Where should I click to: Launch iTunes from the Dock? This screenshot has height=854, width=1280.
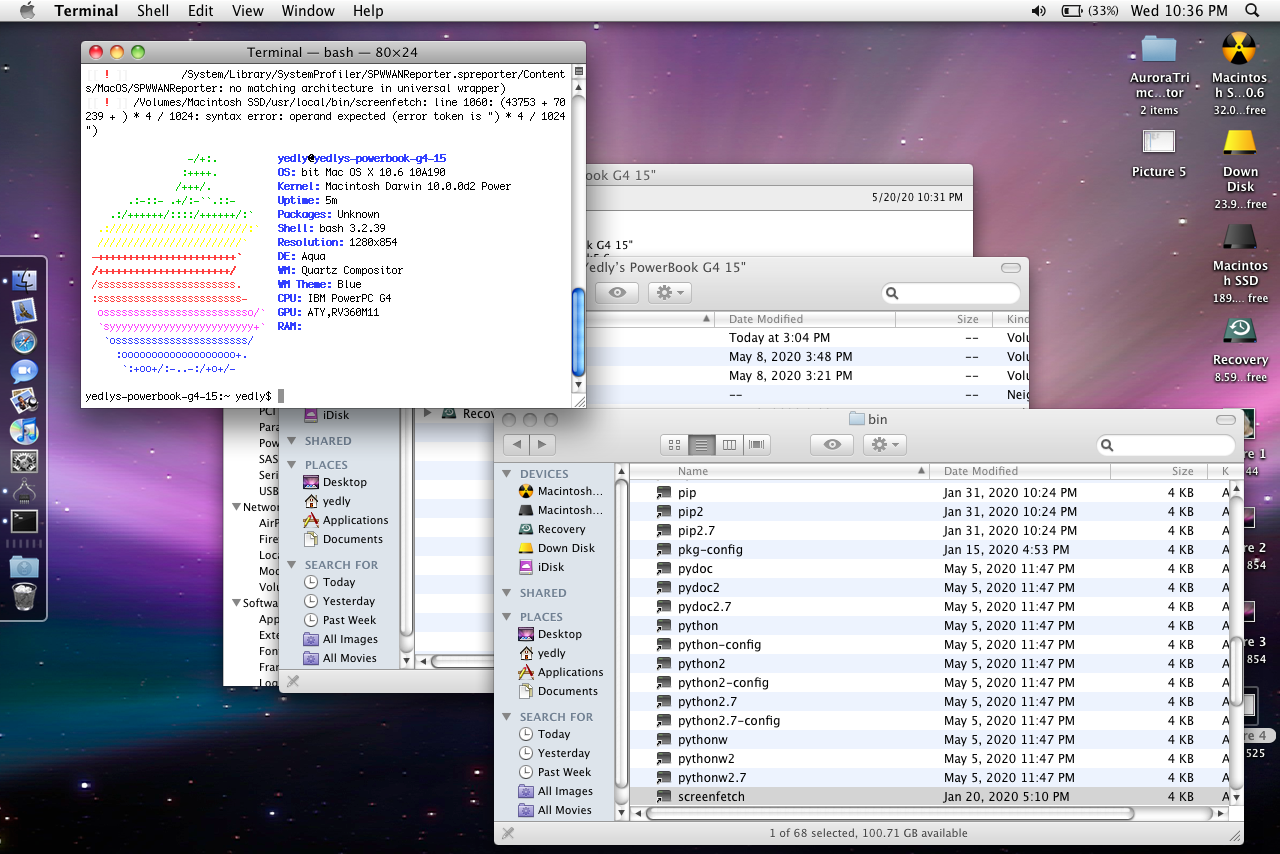[24, 431]
